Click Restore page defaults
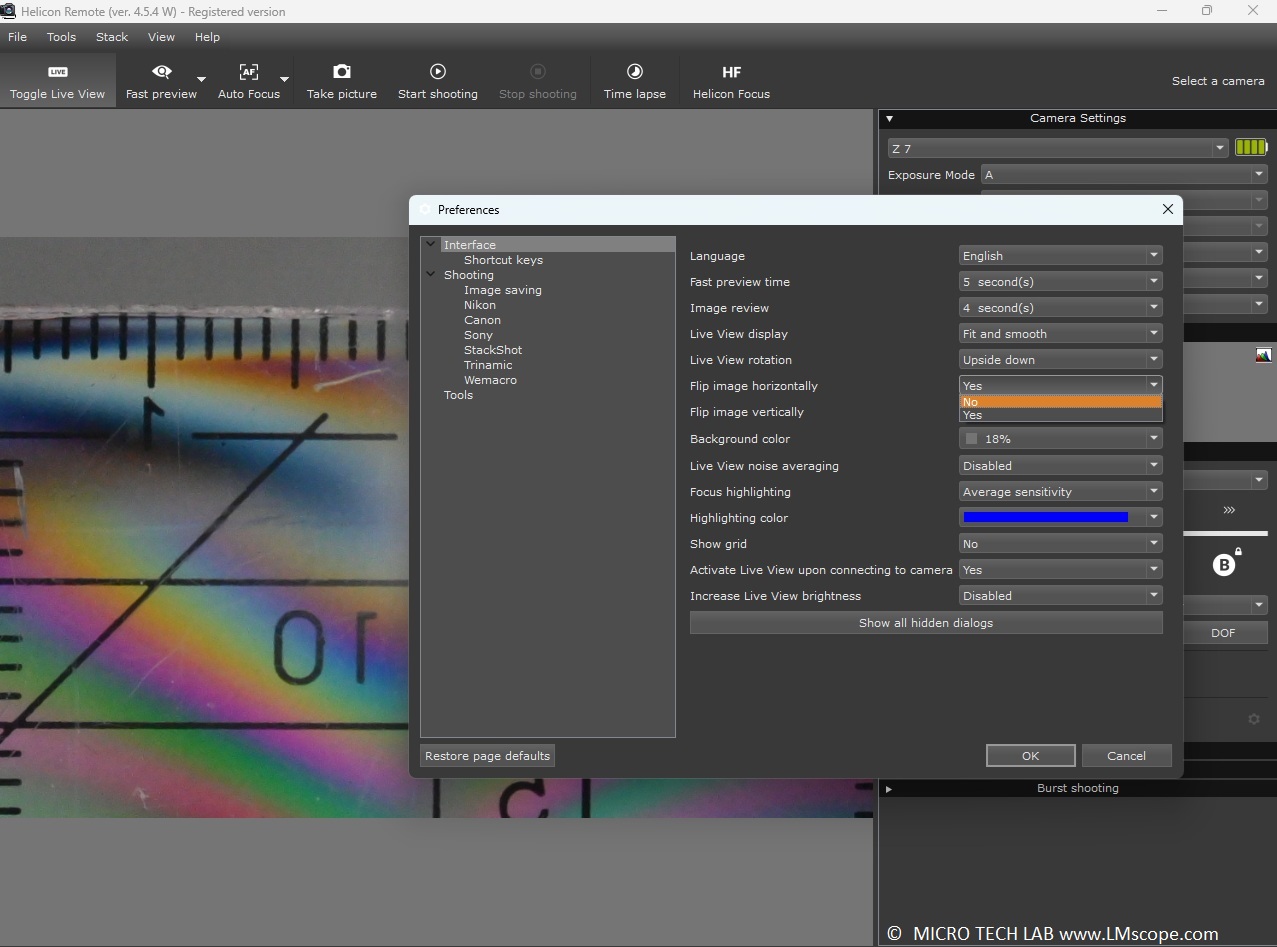This screenshot has width=1277, height=947. click(487, 756)
